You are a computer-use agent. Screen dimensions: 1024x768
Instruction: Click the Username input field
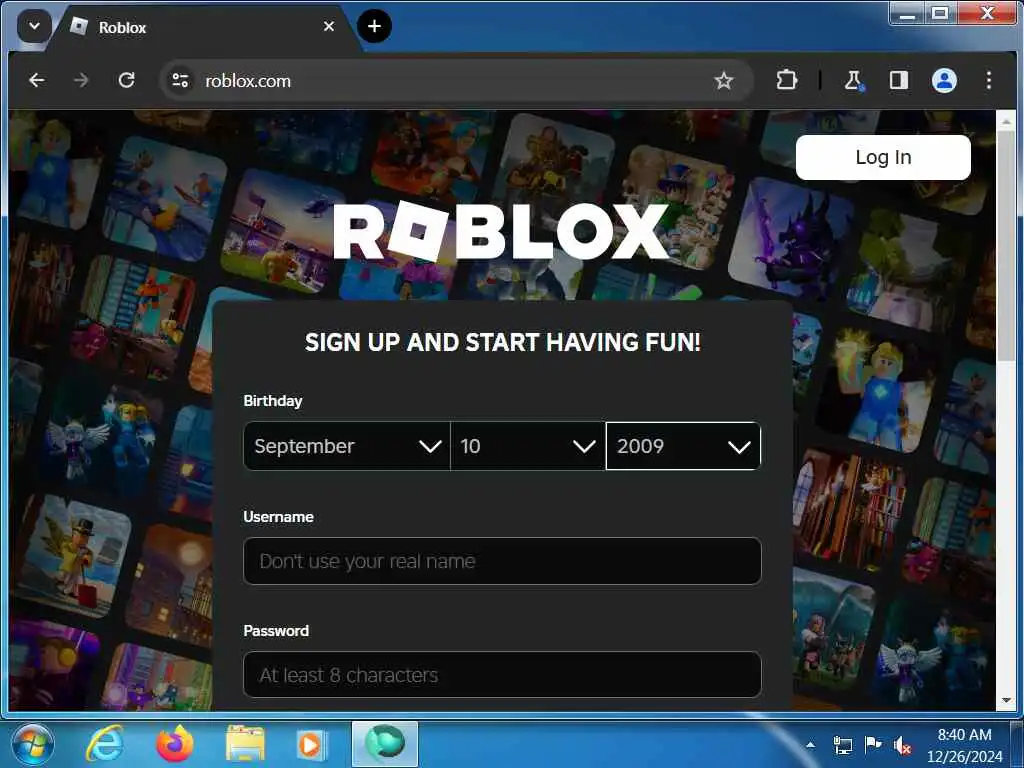click(x=502, y=561)
